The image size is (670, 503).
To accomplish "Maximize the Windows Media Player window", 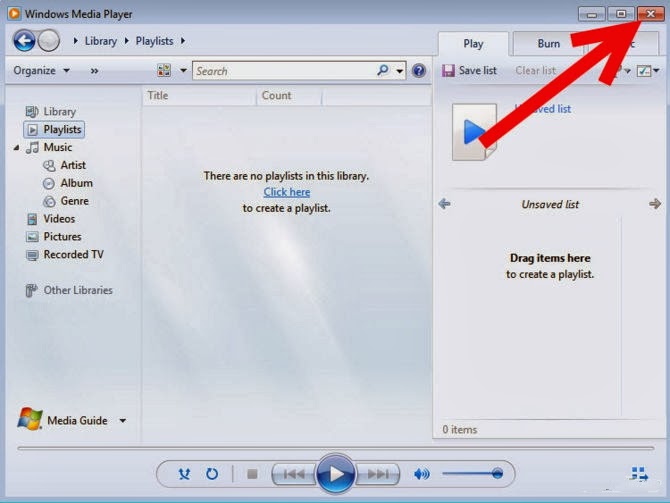I will click(621, 14).
